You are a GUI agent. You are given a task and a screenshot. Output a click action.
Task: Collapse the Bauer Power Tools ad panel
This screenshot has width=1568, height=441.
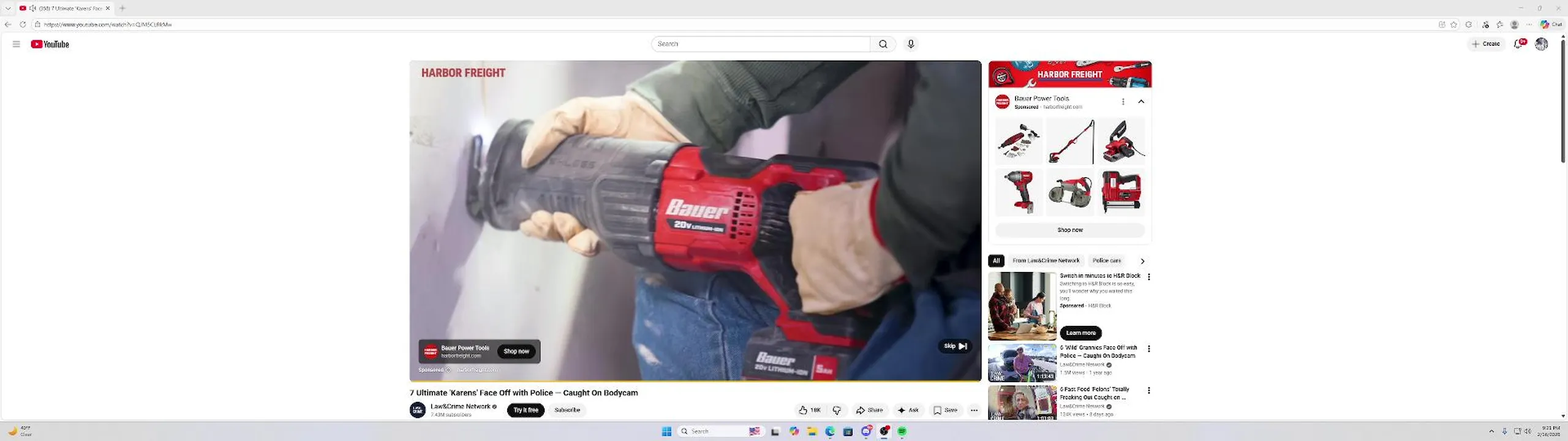pos(1141,102)
